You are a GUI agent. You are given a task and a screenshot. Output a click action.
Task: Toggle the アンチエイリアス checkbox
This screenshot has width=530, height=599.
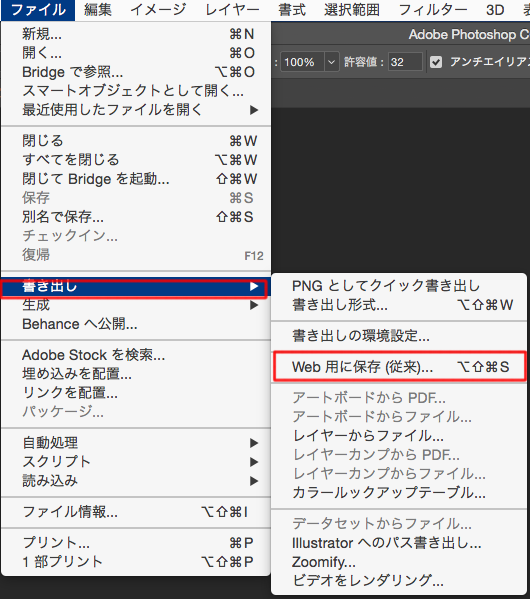(436, 62)
